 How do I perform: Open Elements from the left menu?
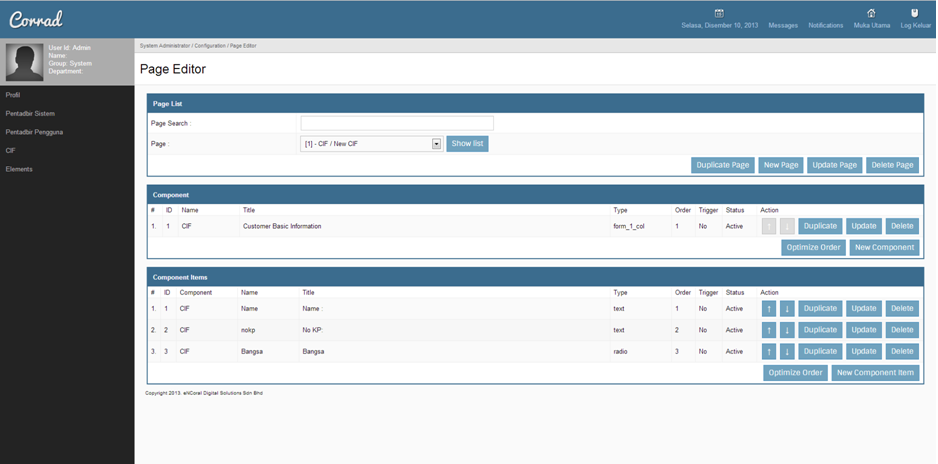click(x=19, y=169)
